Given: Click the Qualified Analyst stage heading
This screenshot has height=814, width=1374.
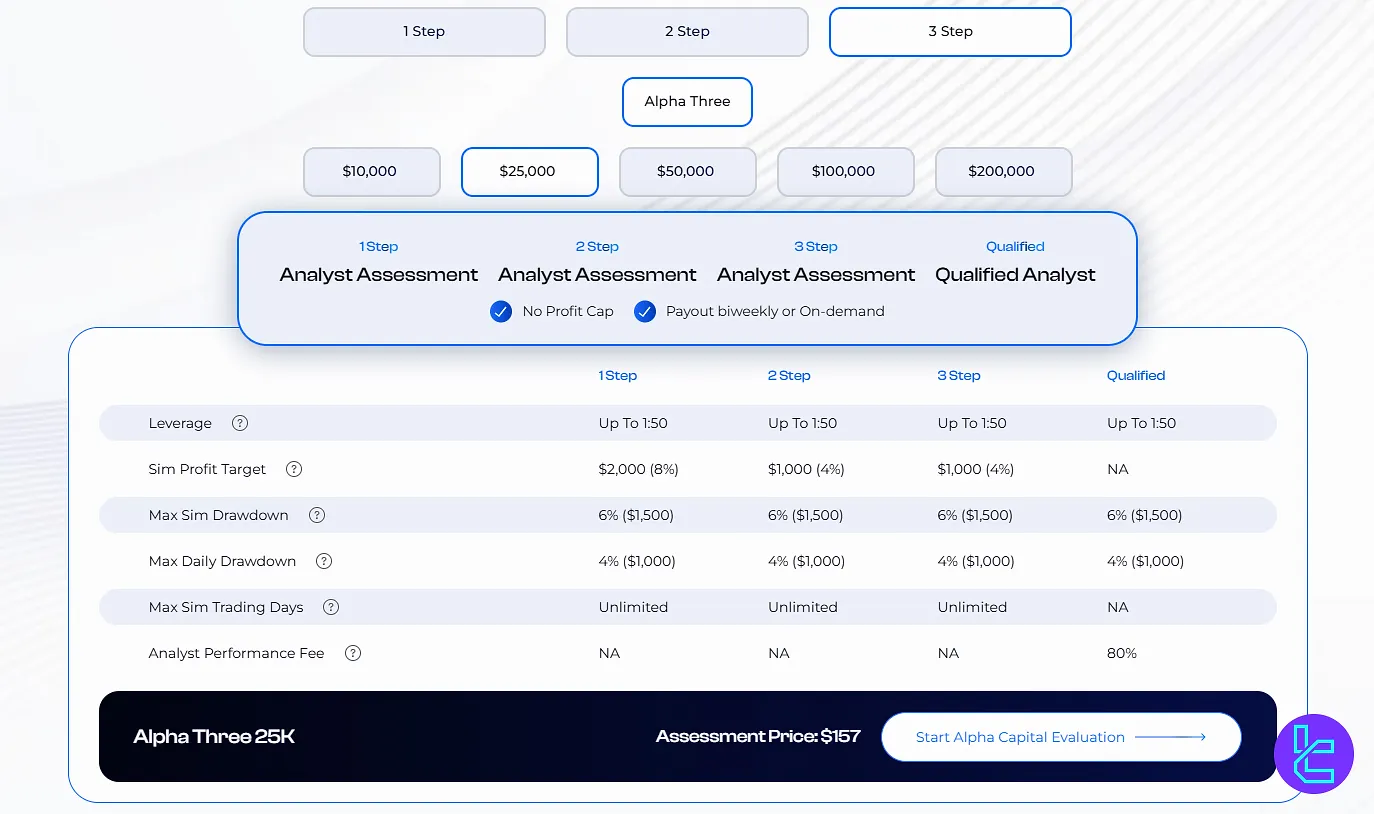Looking at the screenshot, I should click(x=1015, y=275).
